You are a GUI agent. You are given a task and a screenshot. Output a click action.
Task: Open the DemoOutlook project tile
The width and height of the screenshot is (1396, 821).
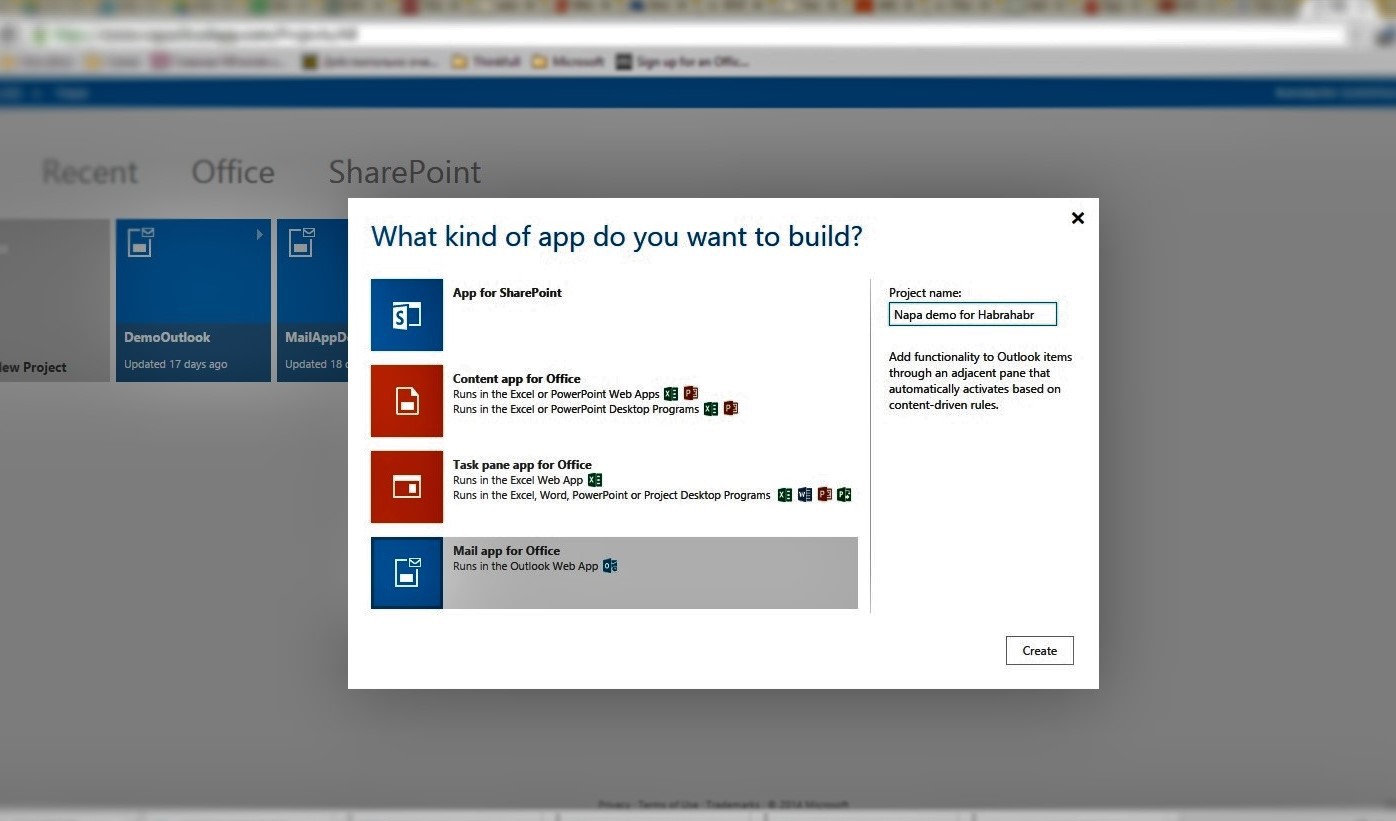click(x=193, y=300)
